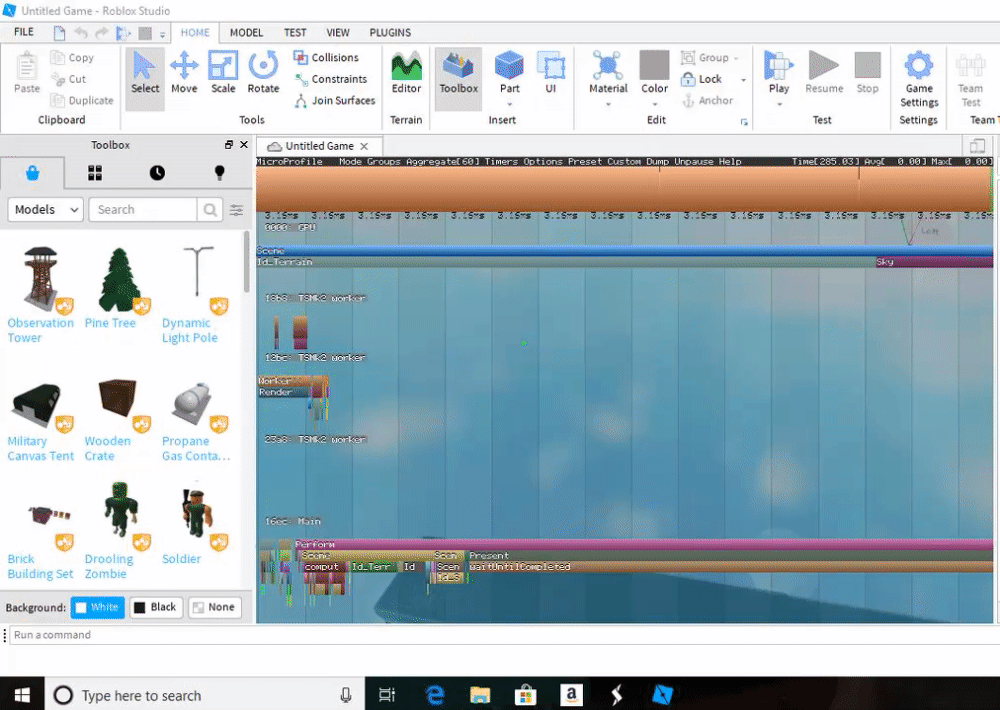Choose the Rotate tool
This screenshot has width=1000, height=710.
tap(263, 73)
